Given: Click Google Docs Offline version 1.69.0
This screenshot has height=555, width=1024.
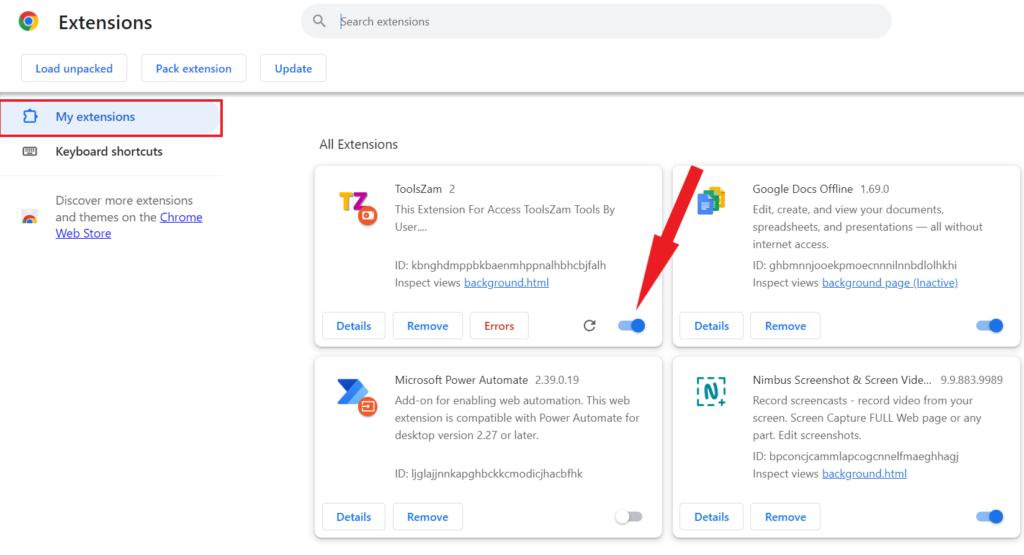Looking at the screenshot, I should (874, 189).
